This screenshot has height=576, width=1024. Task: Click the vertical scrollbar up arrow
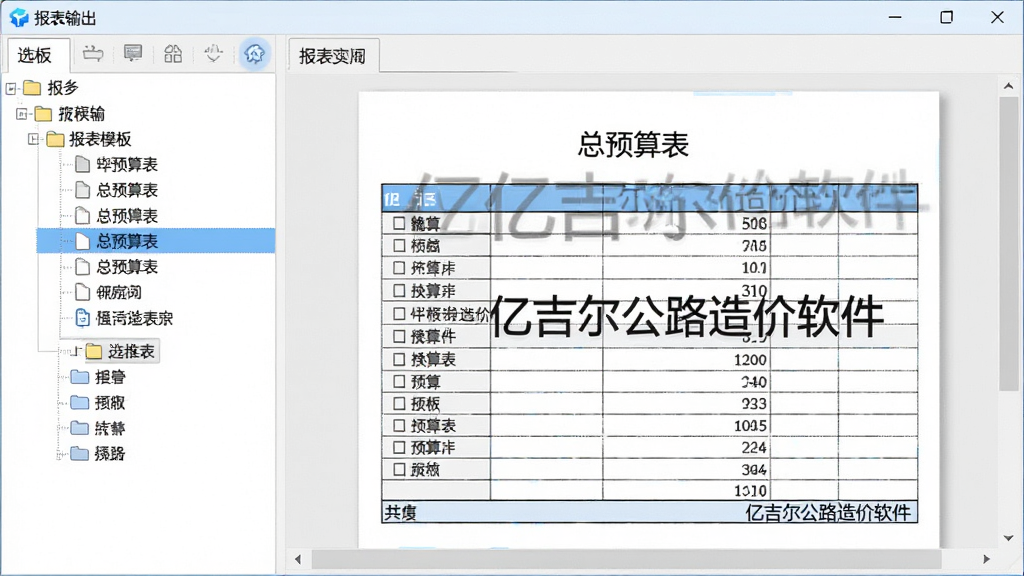click(x=1008, y=86)
